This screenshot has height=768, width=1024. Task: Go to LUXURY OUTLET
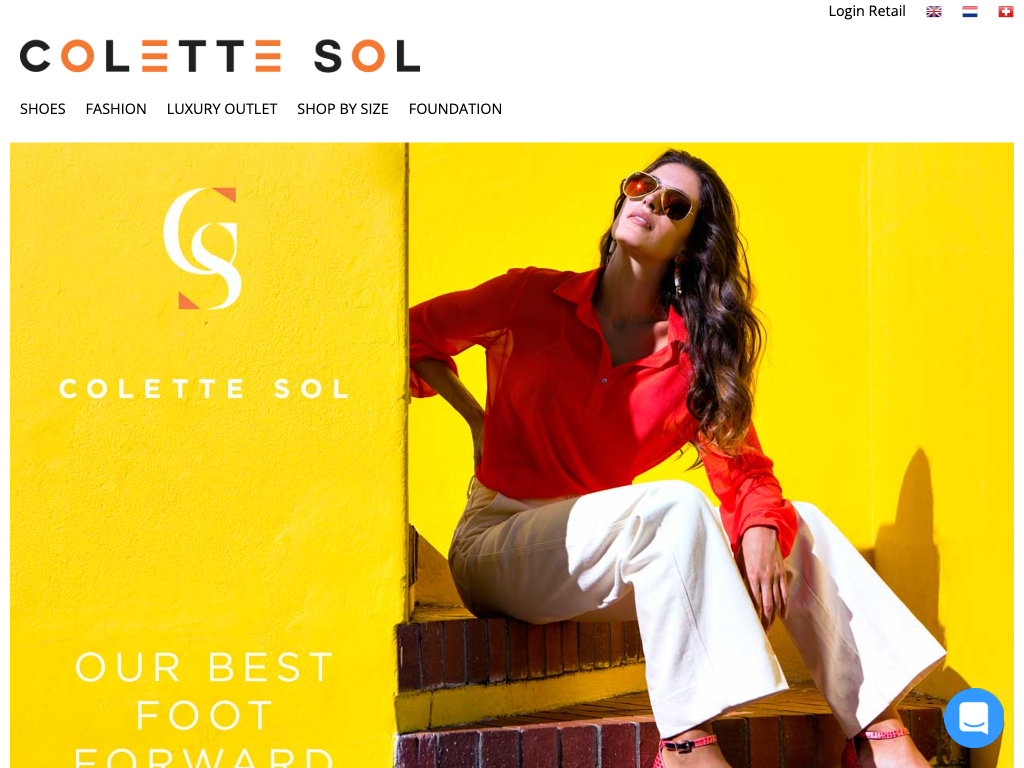tap(222, 109)
